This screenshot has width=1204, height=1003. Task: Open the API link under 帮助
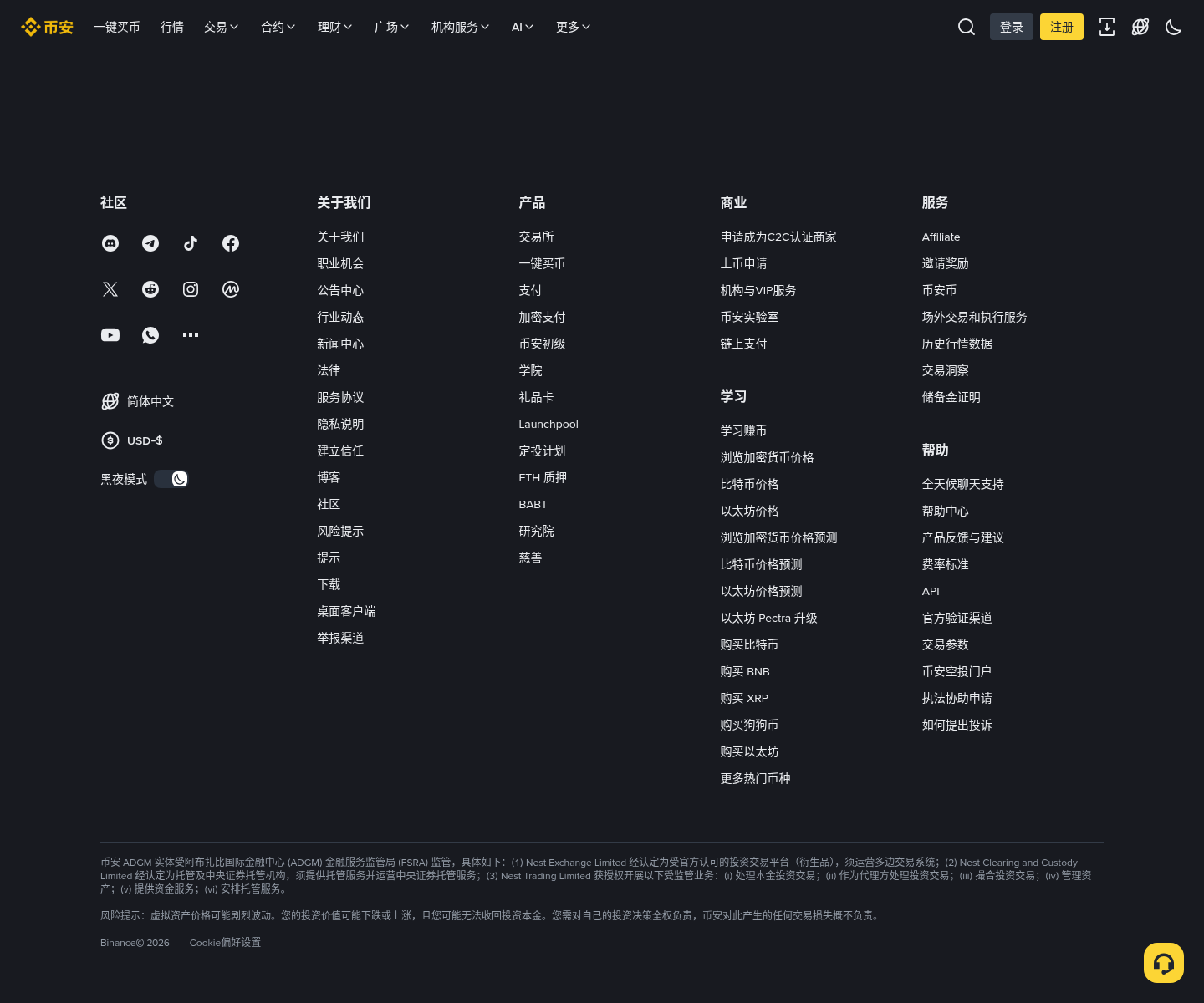(931, 591)
